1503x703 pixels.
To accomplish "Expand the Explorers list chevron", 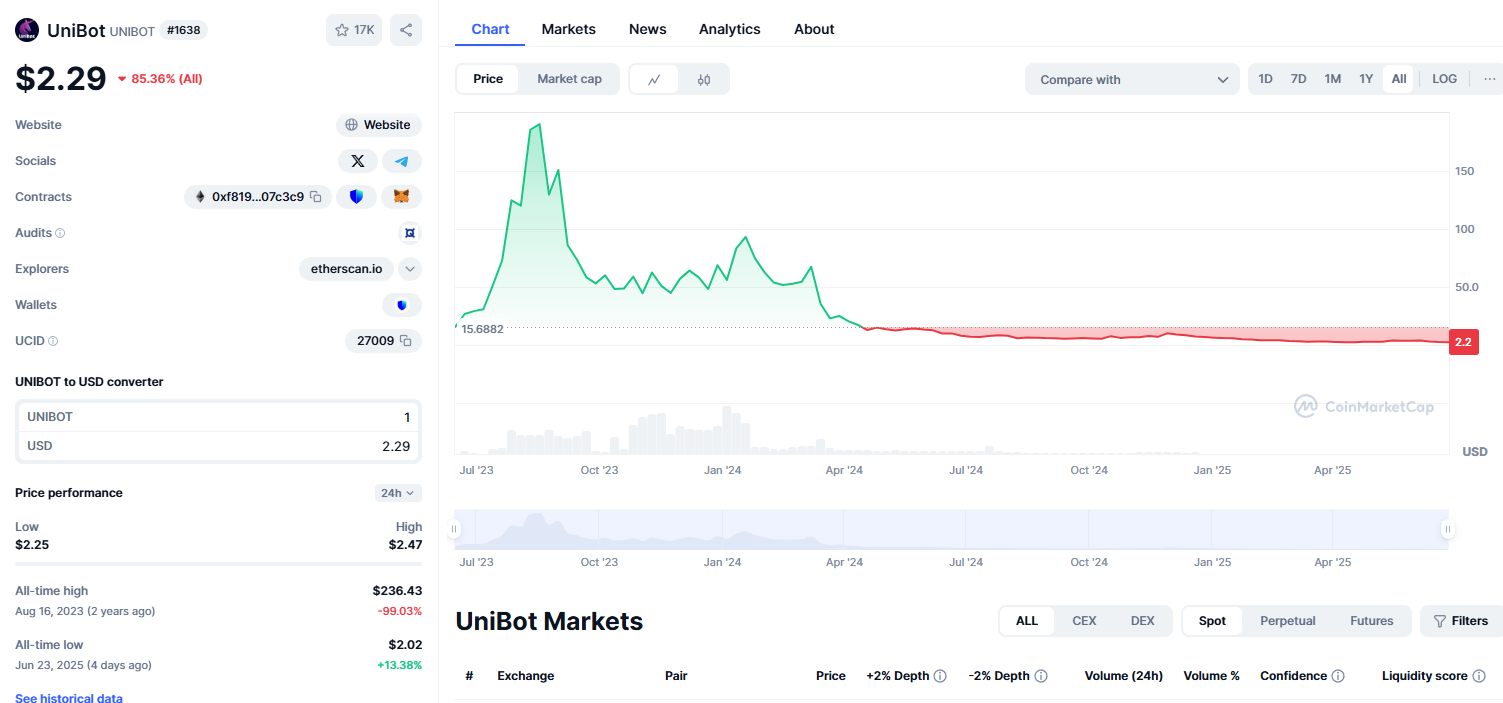I will tap(410, 269).
